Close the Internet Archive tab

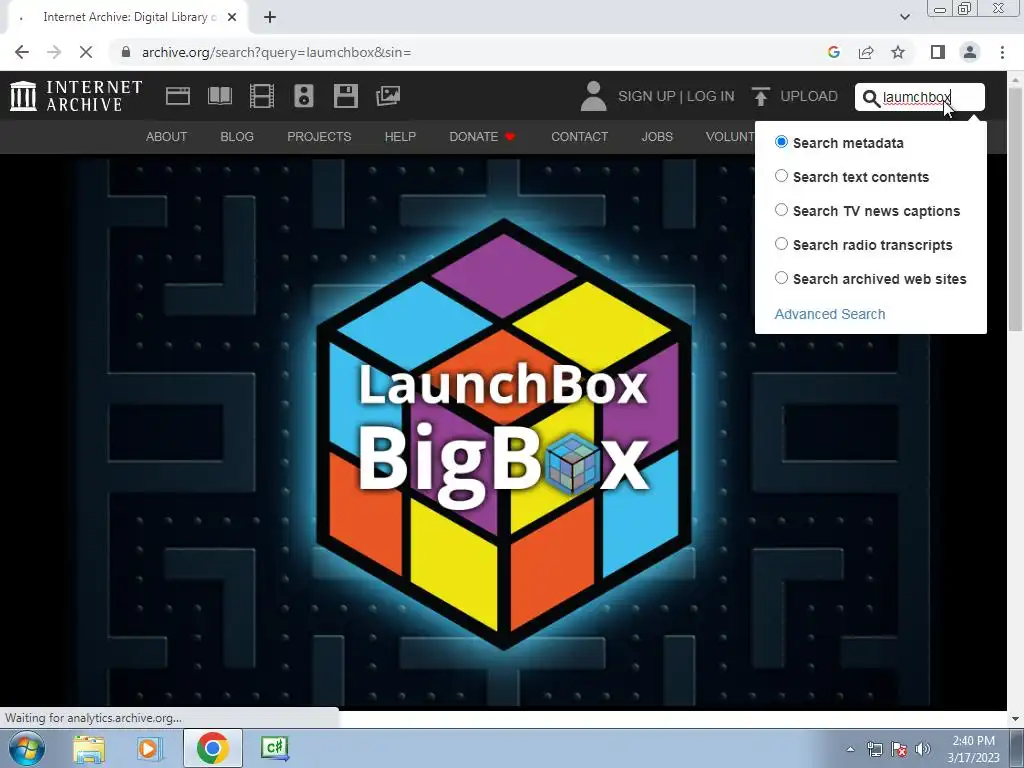point(232,17)
